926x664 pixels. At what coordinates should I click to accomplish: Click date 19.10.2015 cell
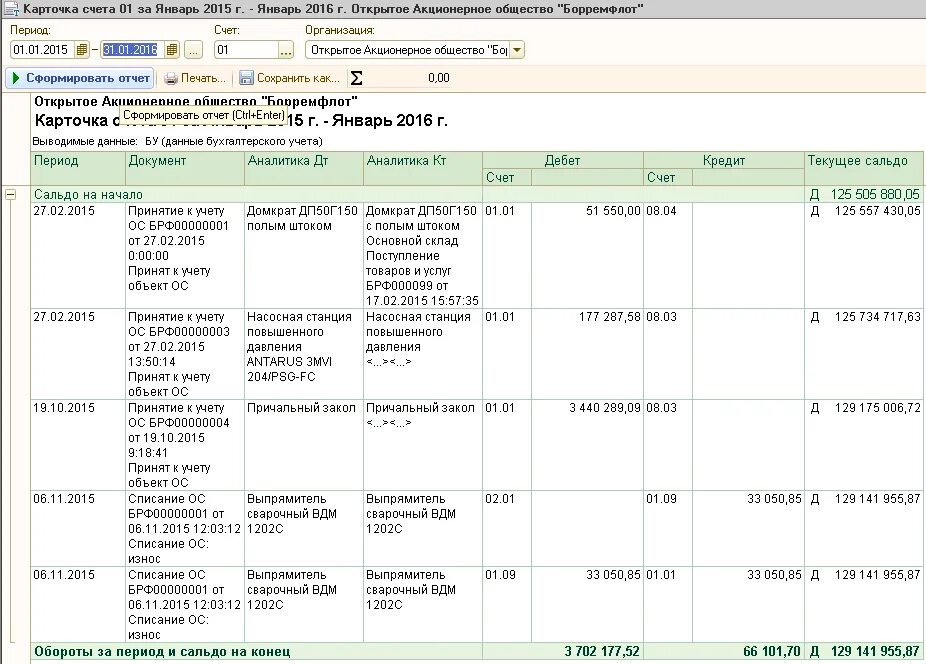click(x=78, y=445)
